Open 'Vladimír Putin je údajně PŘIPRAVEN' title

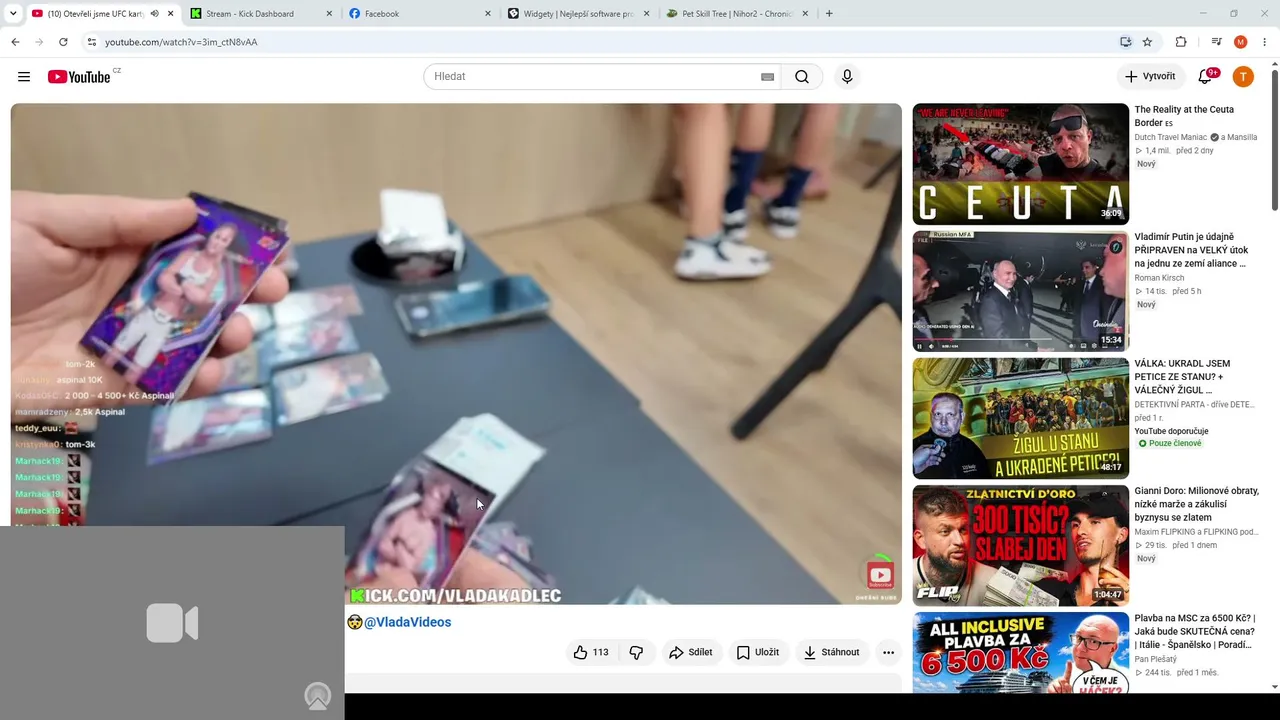[1190, 250]
